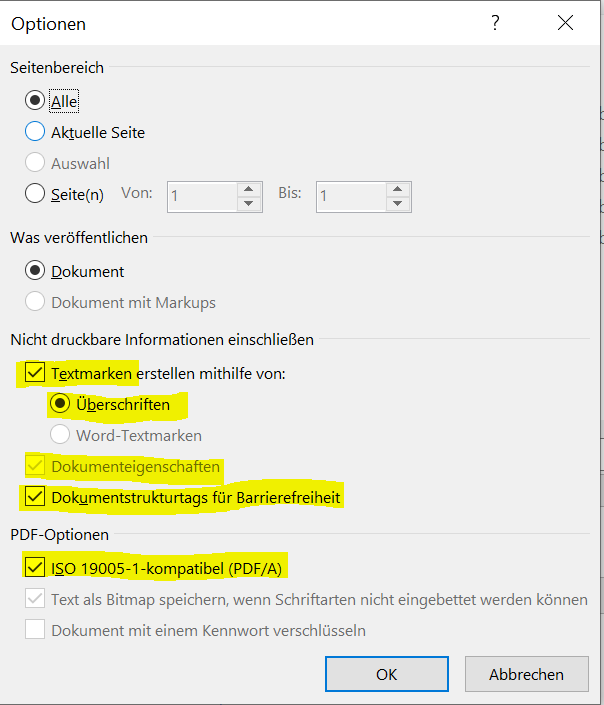The height and width of the screenshot is (705, 604).
Task: Uncheck Textmarken erstellen mithilfe von
Action: point(35,373)
